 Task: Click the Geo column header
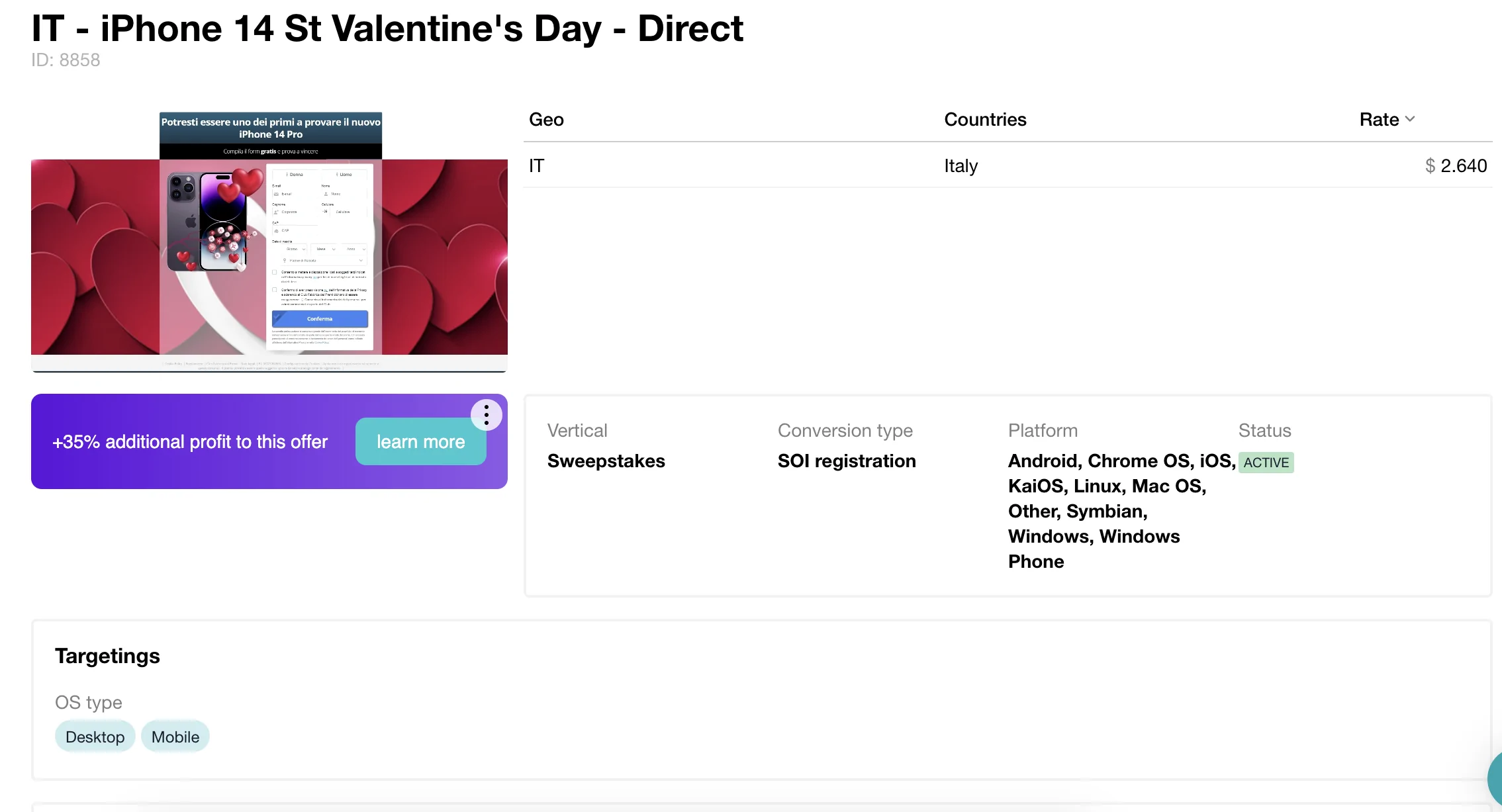546,120
